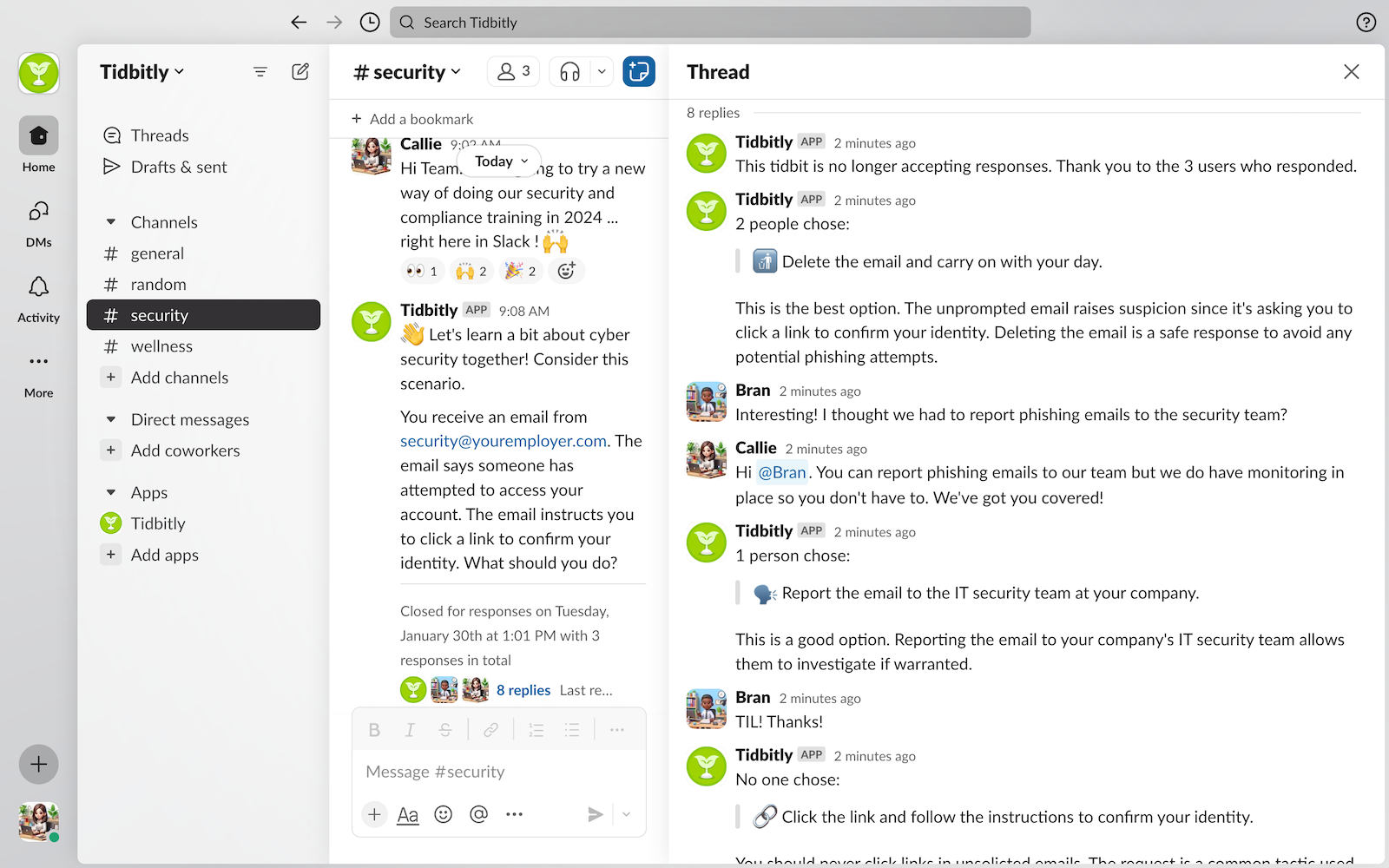Open the DMs view
1389x868 pixels.
(x=39, y=224)
